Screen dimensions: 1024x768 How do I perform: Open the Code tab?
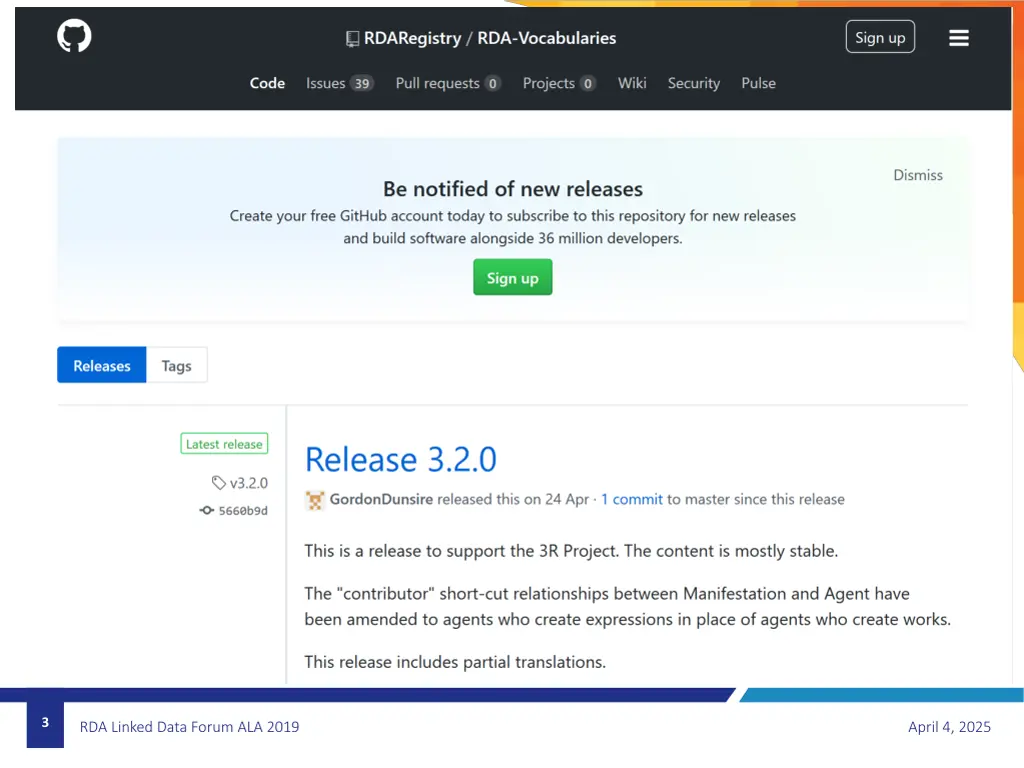click(267, 84)
